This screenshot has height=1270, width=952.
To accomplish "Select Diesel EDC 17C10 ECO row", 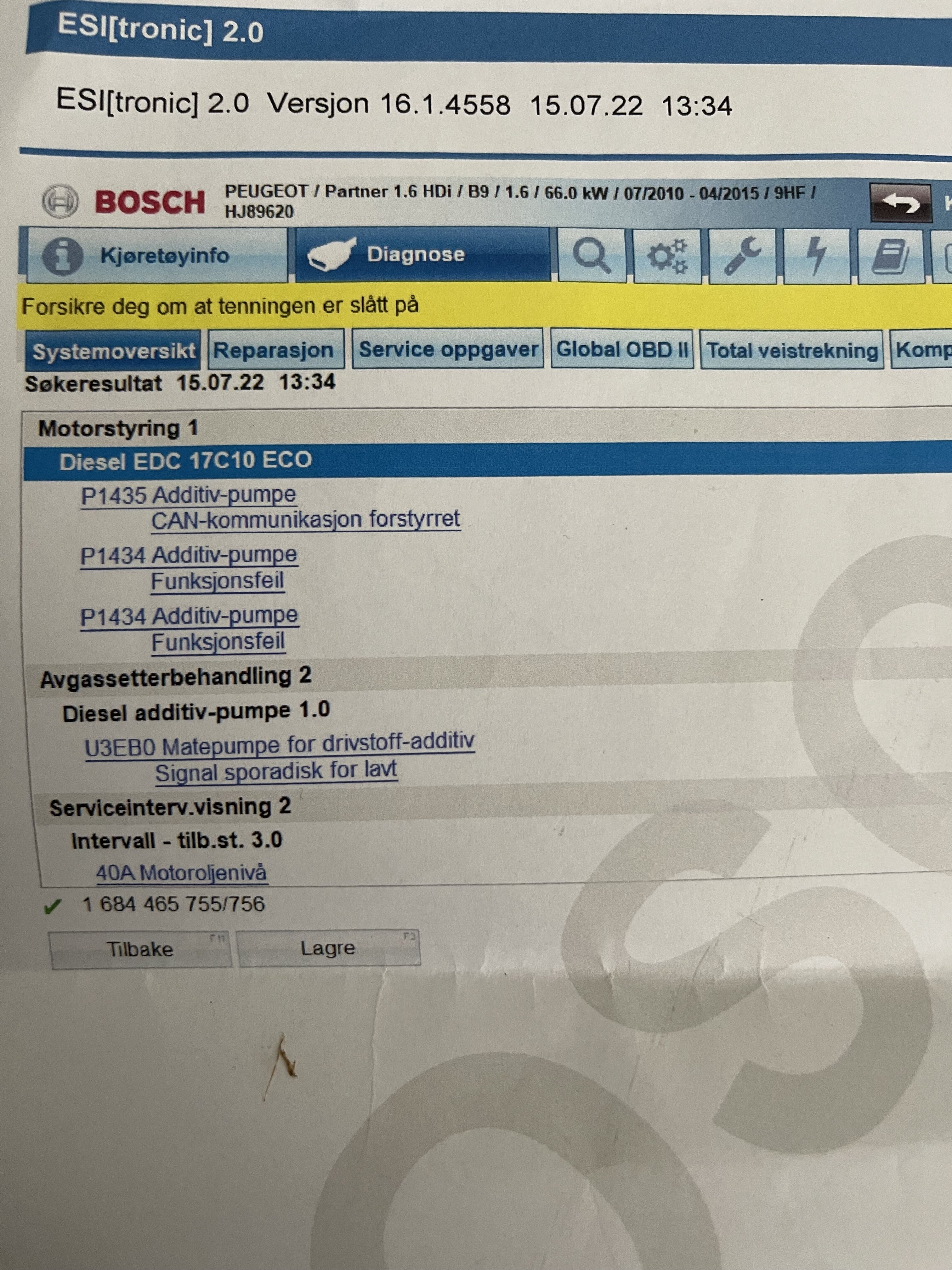I will tap(488, 461).
